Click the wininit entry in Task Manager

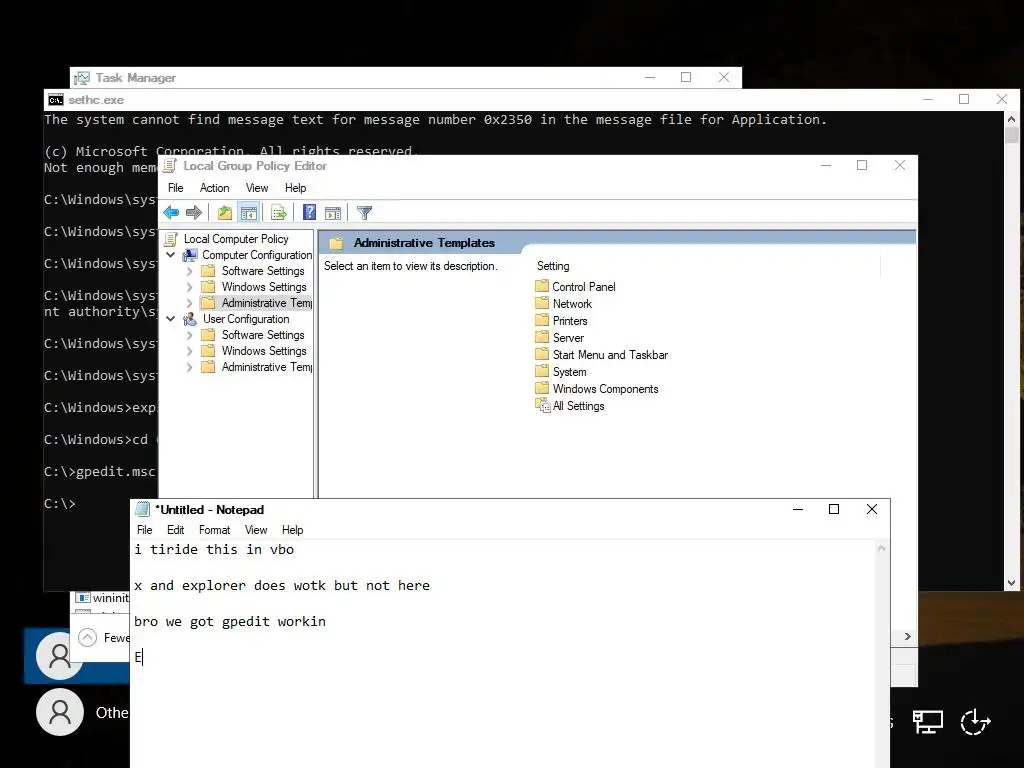coord(103,598)
